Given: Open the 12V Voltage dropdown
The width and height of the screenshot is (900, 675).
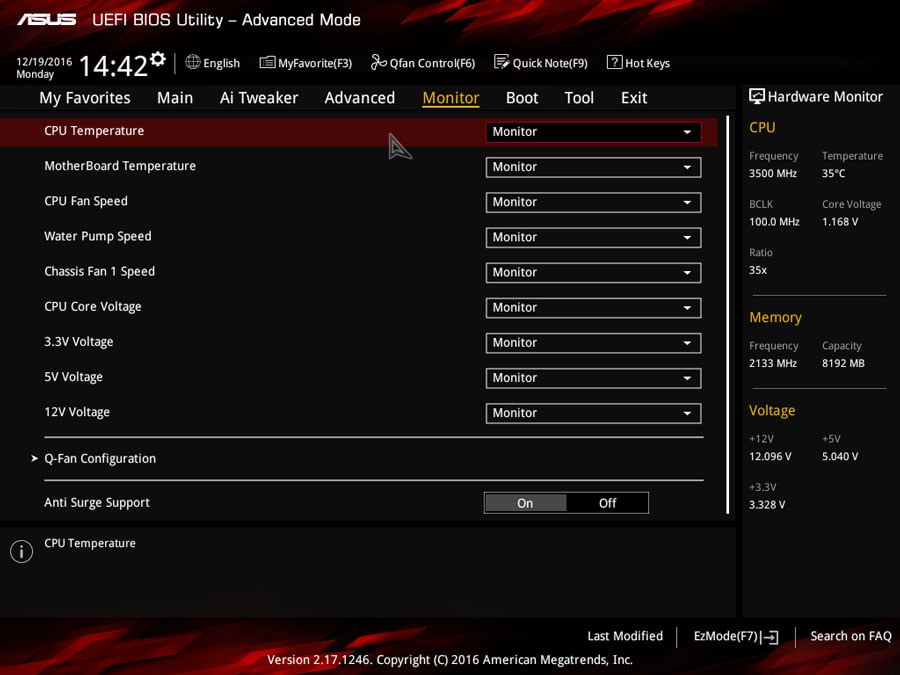Looking at the screenshot, I should click(593, 413).
